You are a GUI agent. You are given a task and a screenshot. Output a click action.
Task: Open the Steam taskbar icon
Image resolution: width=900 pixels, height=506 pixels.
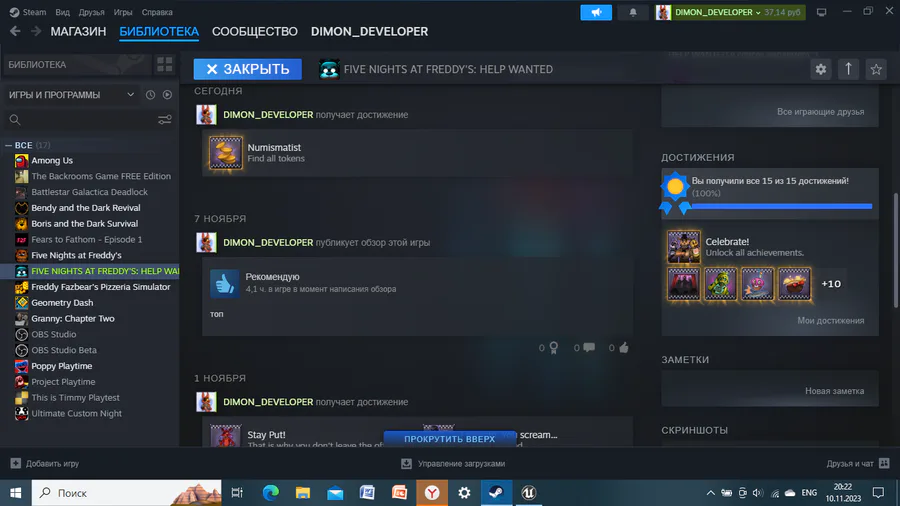click(x=496, y=493)
